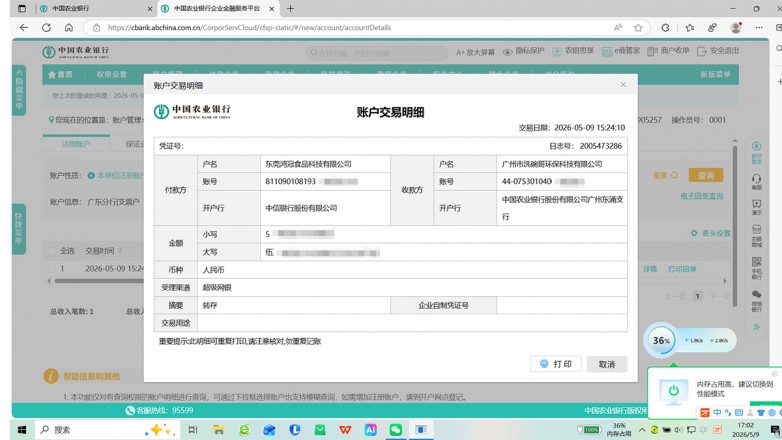This screenshot has width=782, height=440.
Task: Open the 快捷菜单 tab on the left edge
Action: tap(19, 229)
